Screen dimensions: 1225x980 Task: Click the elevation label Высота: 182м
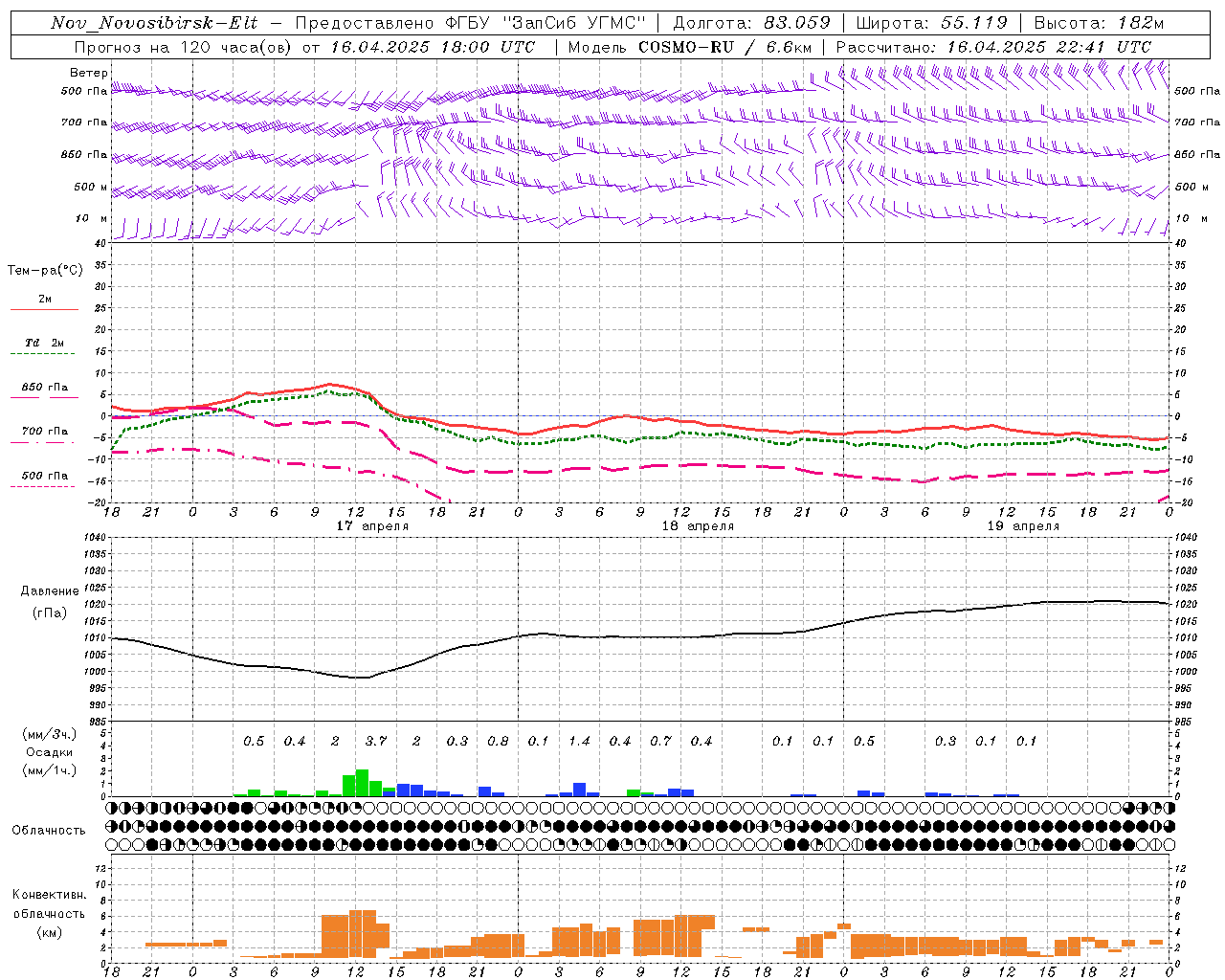click(x=1099, y=23)
